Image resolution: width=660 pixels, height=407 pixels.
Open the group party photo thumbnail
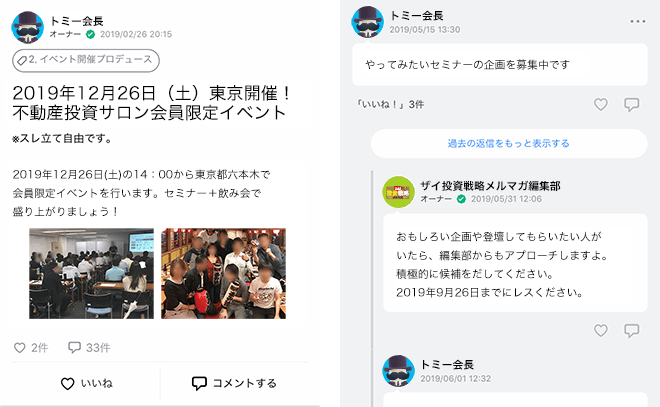pyautogui.click(x=224, y=273)
